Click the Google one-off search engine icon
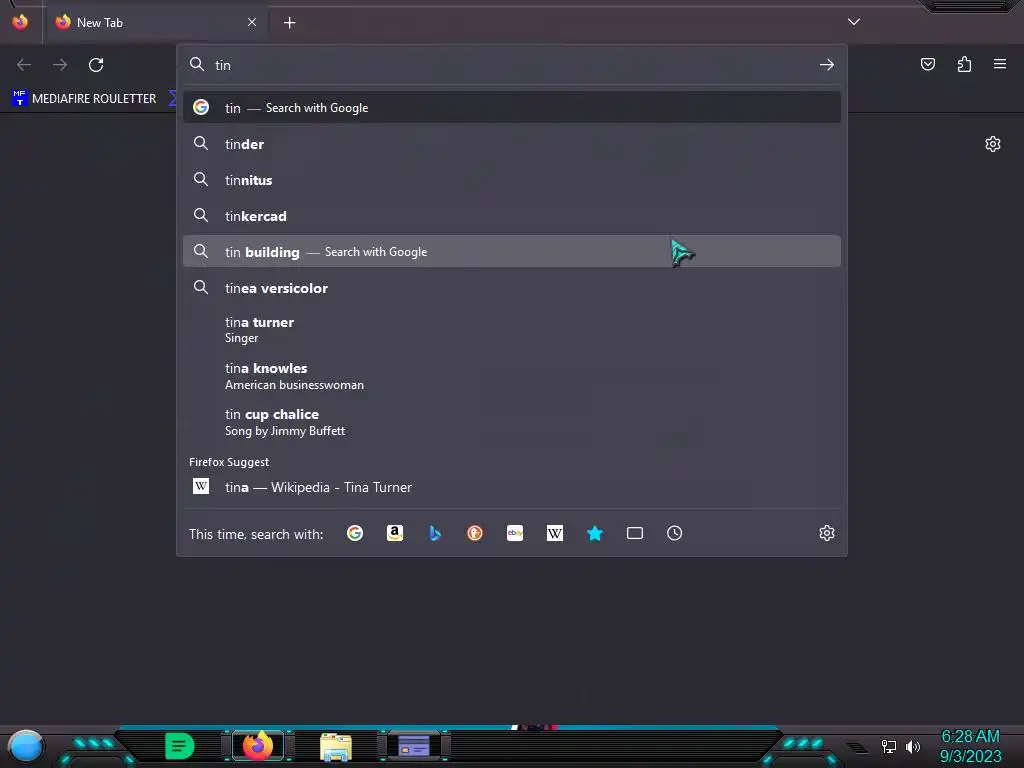Screen dimensions: 1024x768 (355, 534)
